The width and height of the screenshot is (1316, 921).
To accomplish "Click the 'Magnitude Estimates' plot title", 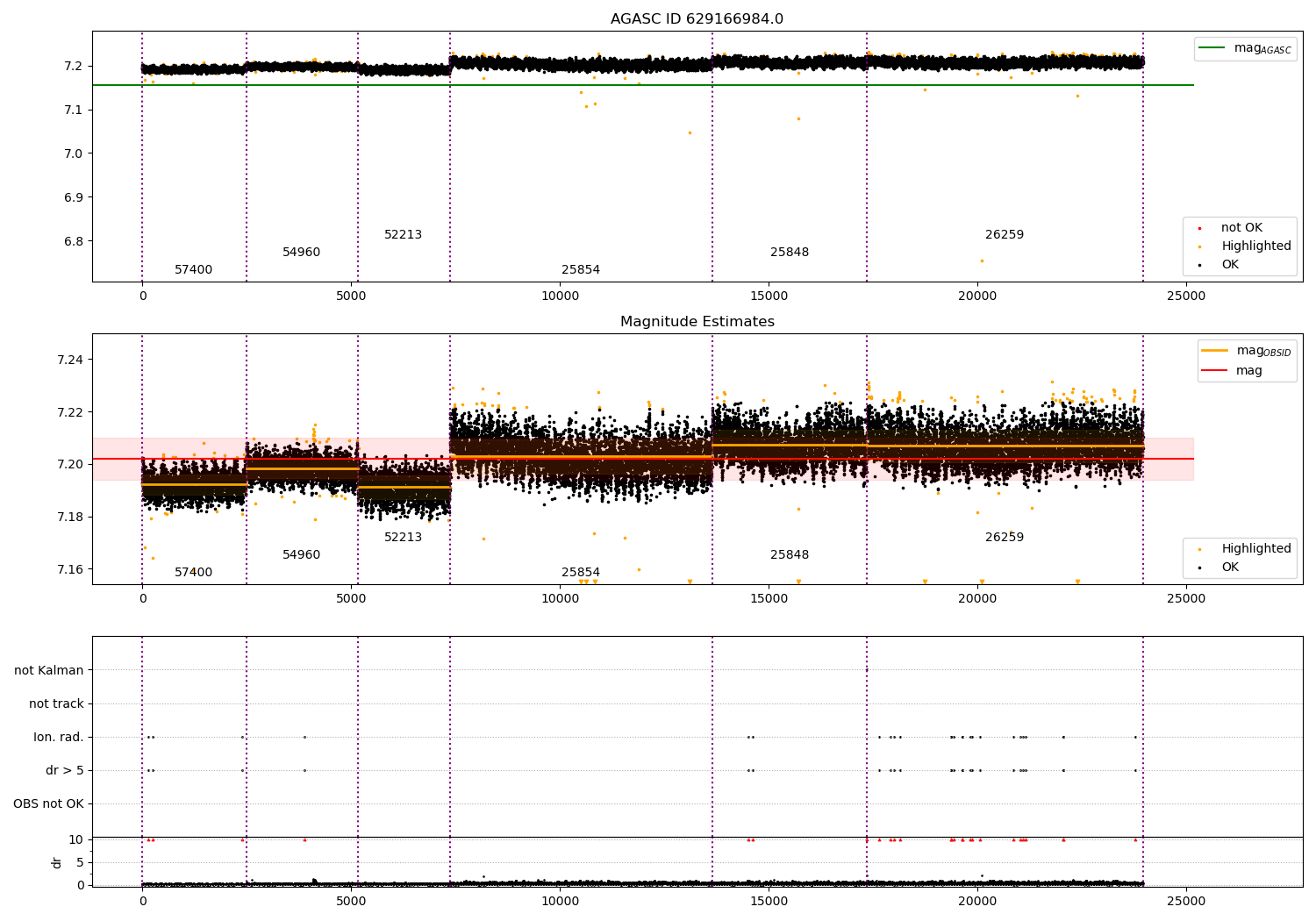I will 697,322.
